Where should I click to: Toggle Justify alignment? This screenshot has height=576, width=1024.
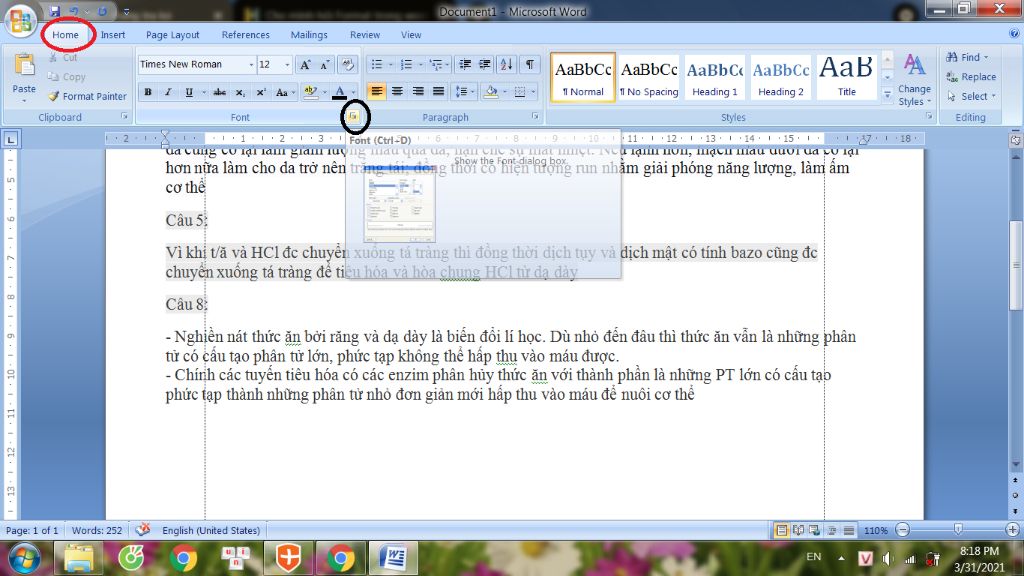(x=438, y=92)
